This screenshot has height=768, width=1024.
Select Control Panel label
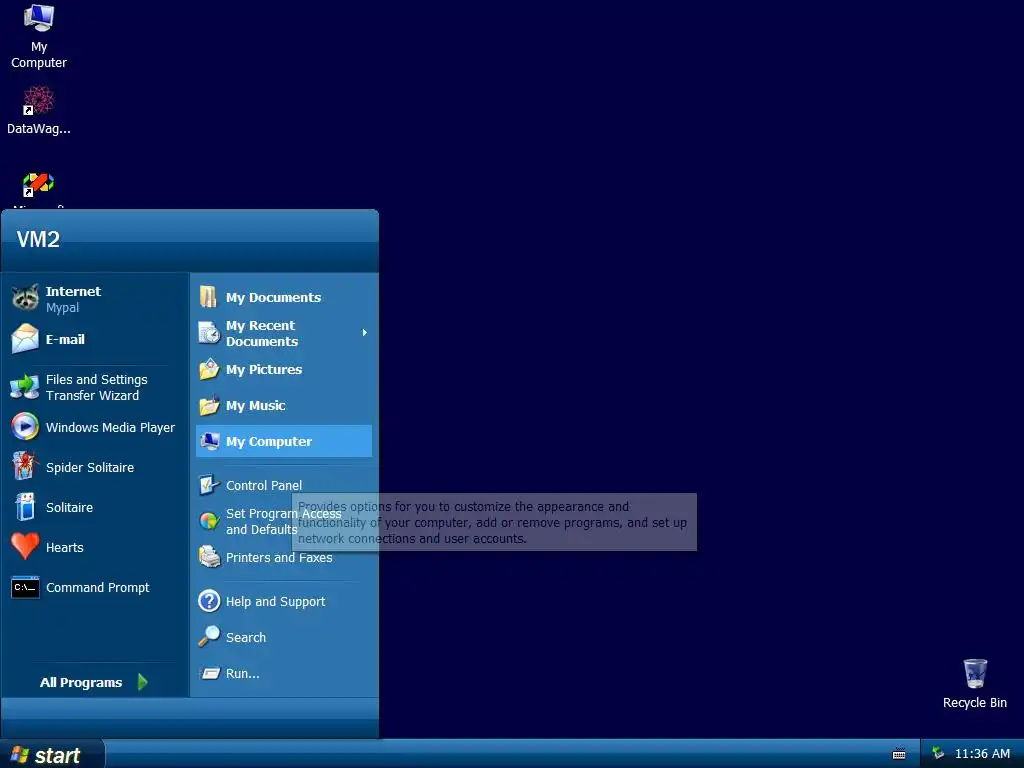click(264, 485)
